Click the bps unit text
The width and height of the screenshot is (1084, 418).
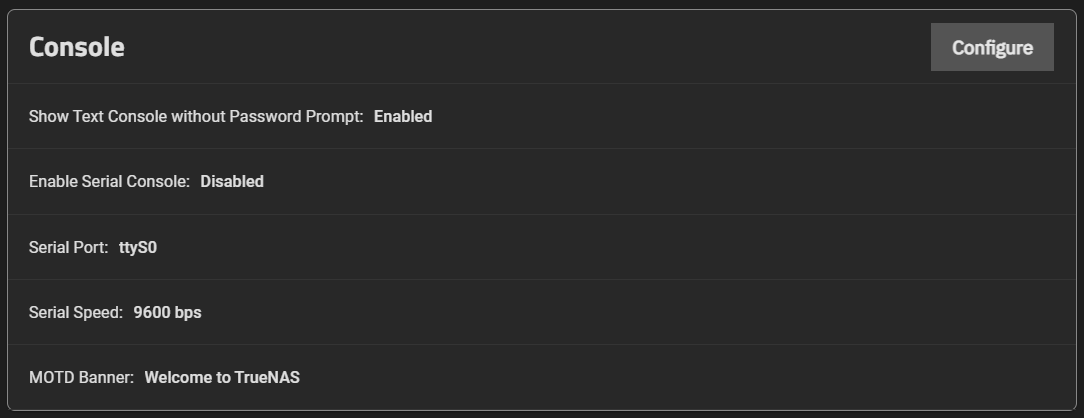(x=188, y=312)
